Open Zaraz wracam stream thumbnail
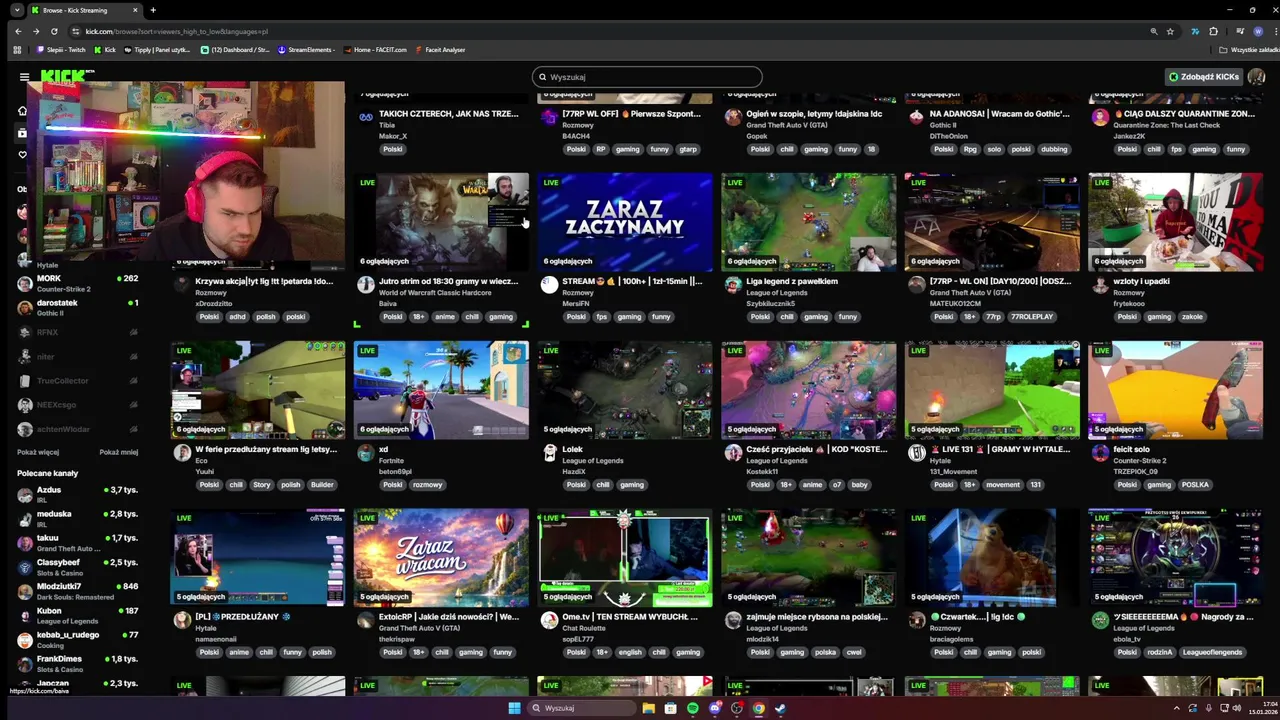The image size is (1280, 720). (x=441, y=557)
